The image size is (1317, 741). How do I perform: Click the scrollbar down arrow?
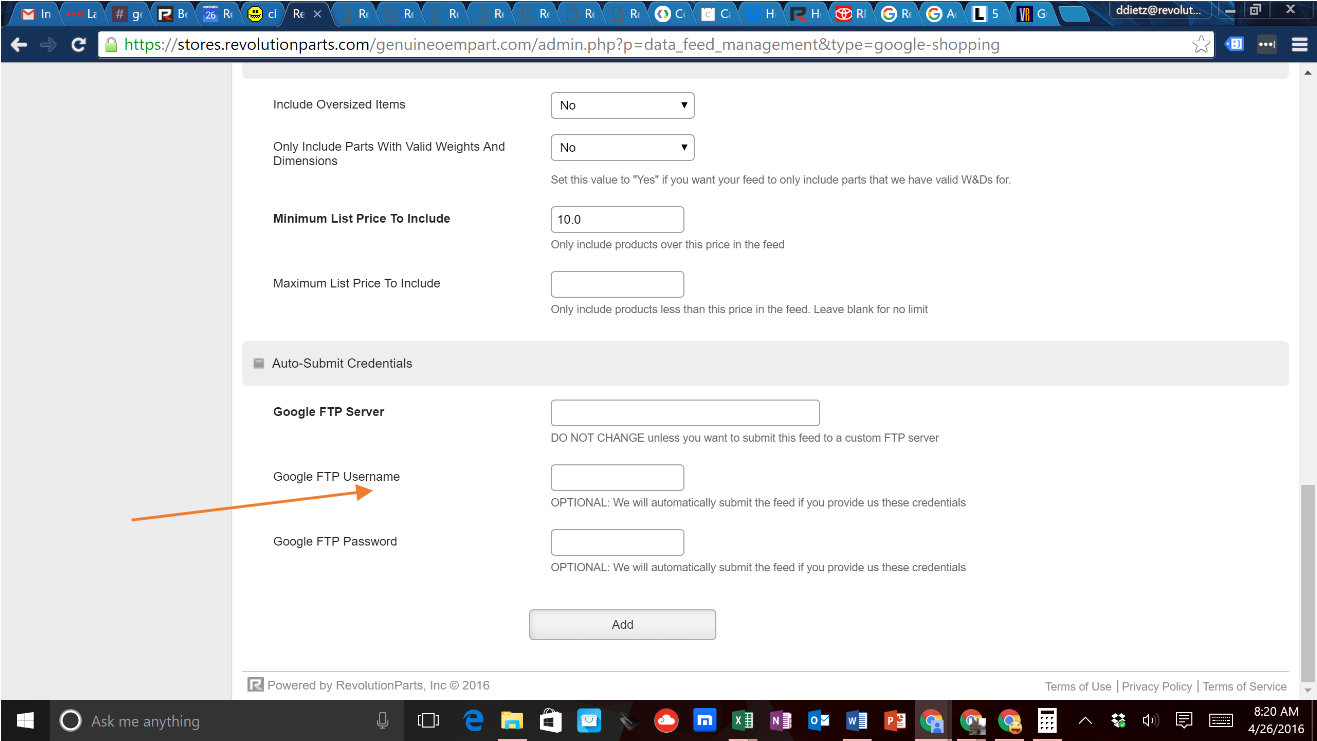point(1307,691)
